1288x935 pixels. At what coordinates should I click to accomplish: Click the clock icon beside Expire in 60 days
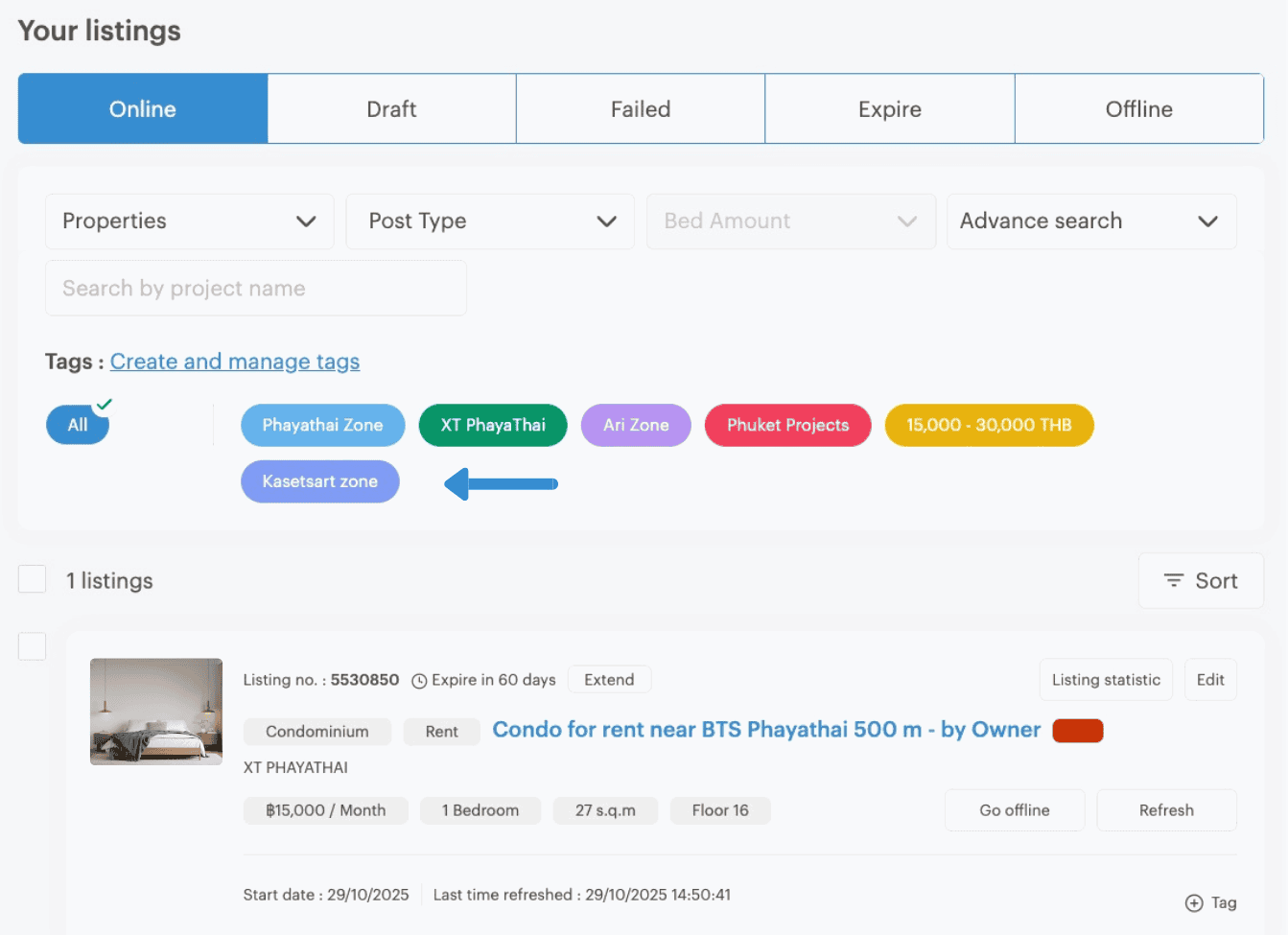tap(420, 680)
